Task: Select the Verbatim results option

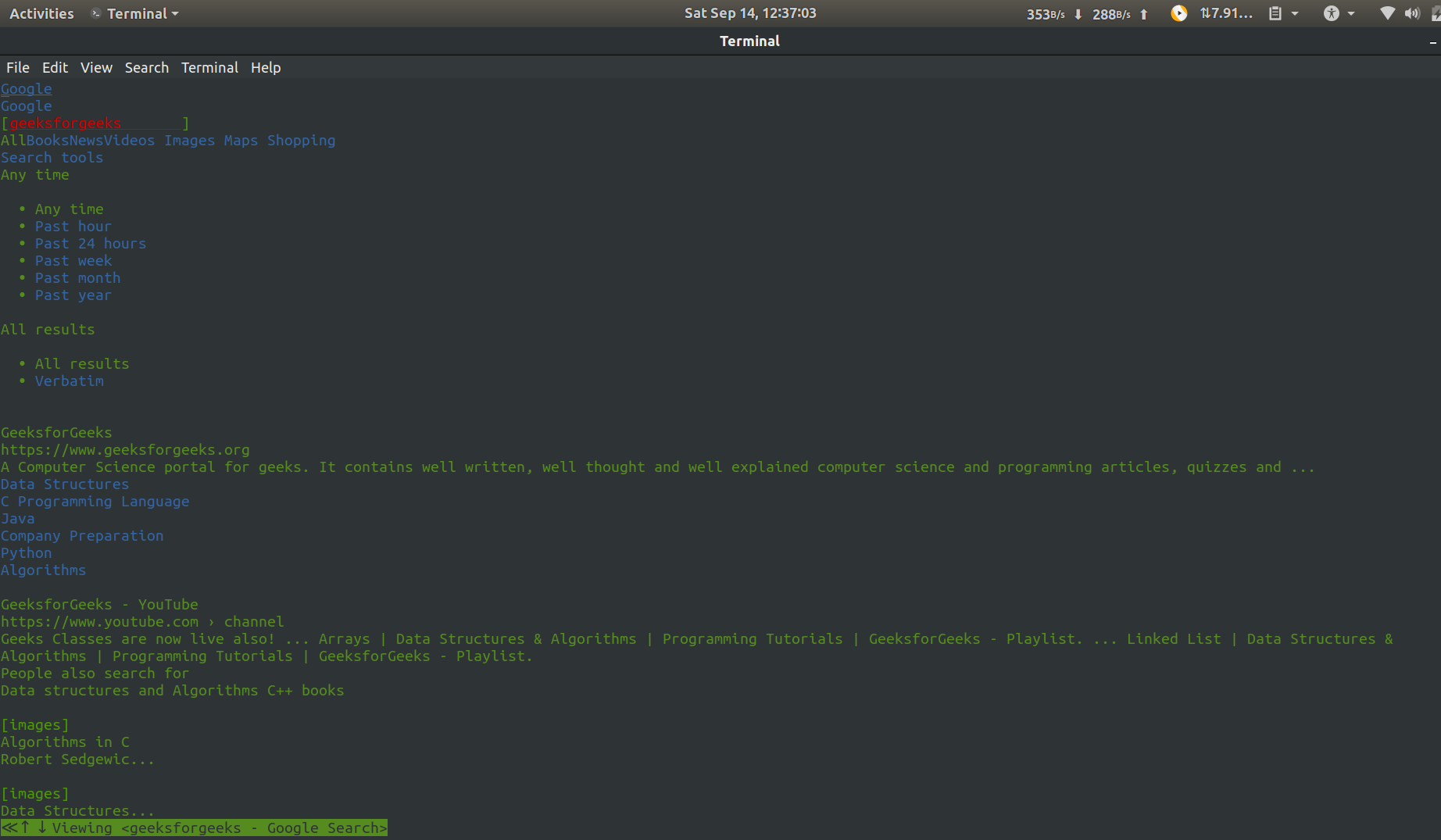Action: pyautogui.click(x=70, y=381)
